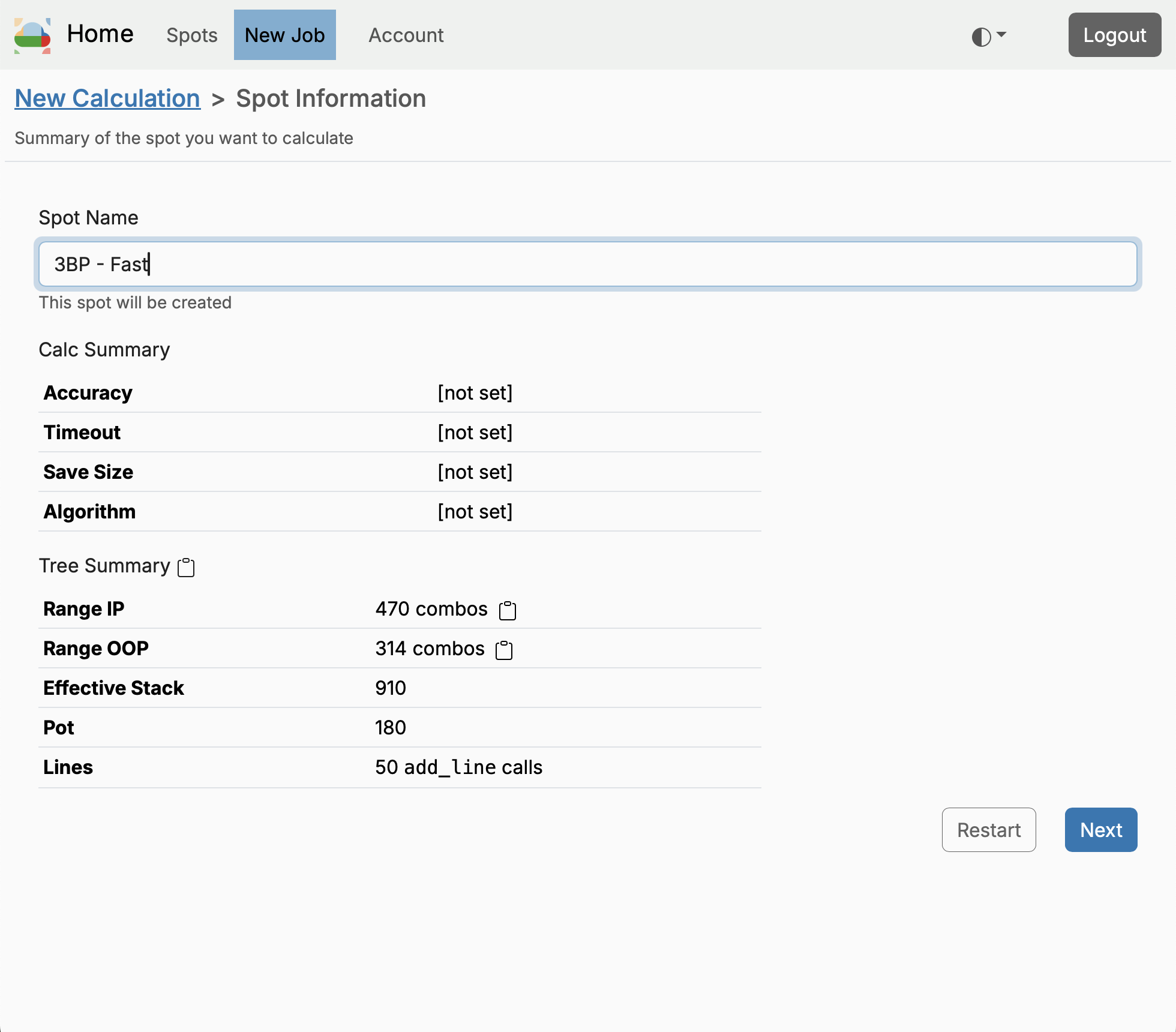1176x1032 pixels.
Task: Click the Logout button
Action: [x=1114, y=35]
